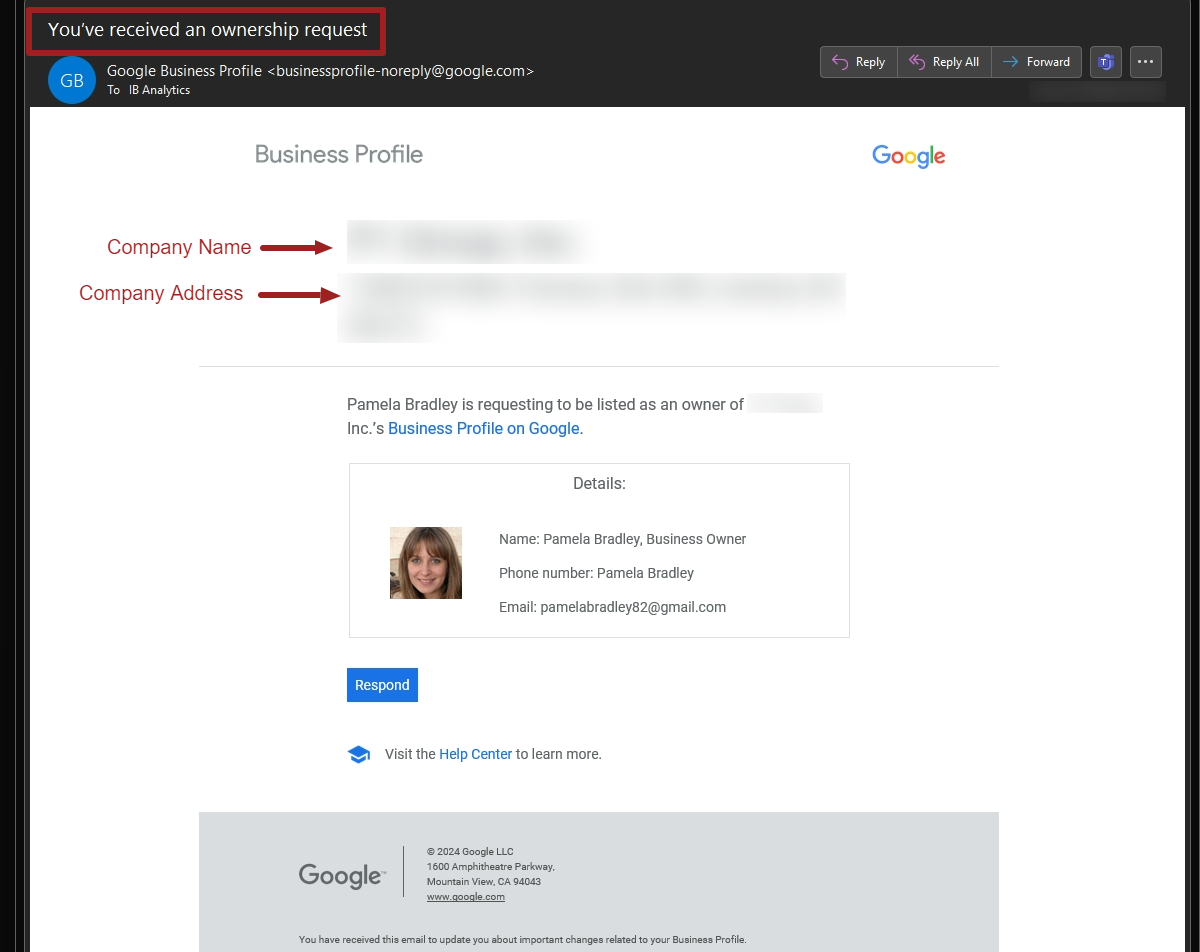Click the Reply arrow icon
The height and width of the screenshot is (952, 1200).
tap(841, 61)
